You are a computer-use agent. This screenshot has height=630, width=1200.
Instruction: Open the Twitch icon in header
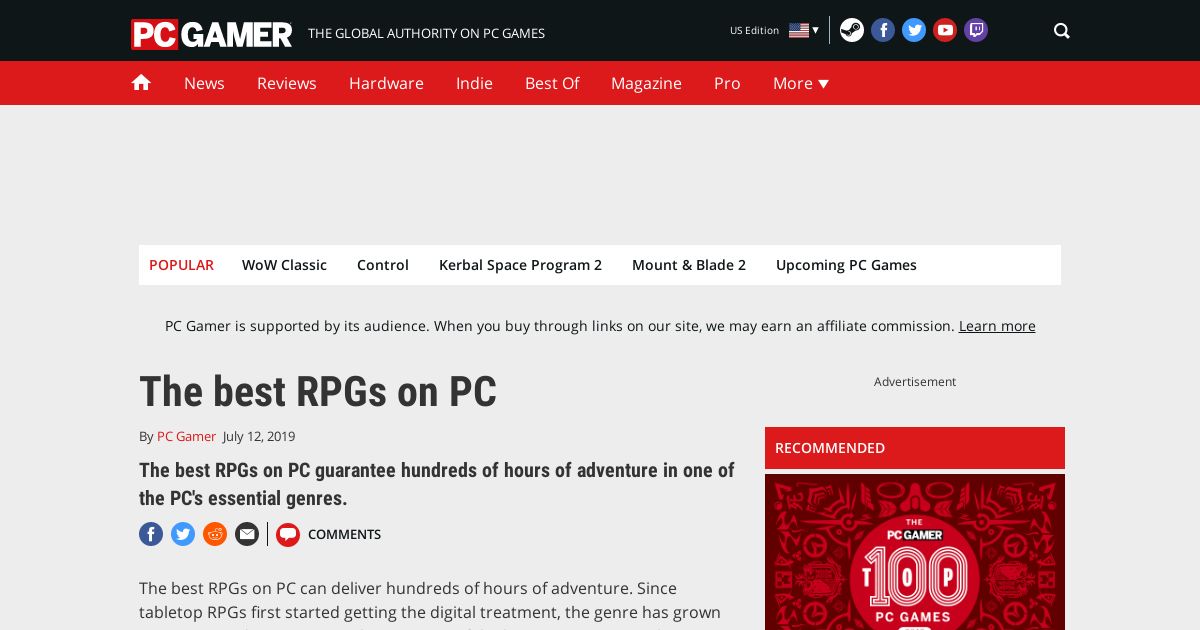tap(976, 30)
